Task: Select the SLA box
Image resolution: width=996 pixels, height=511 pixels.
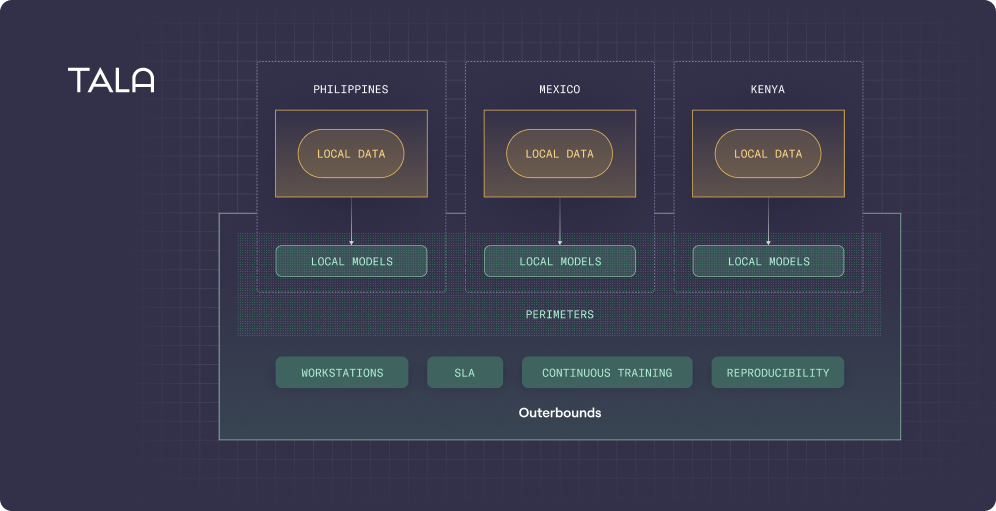Action: point(465,372)
